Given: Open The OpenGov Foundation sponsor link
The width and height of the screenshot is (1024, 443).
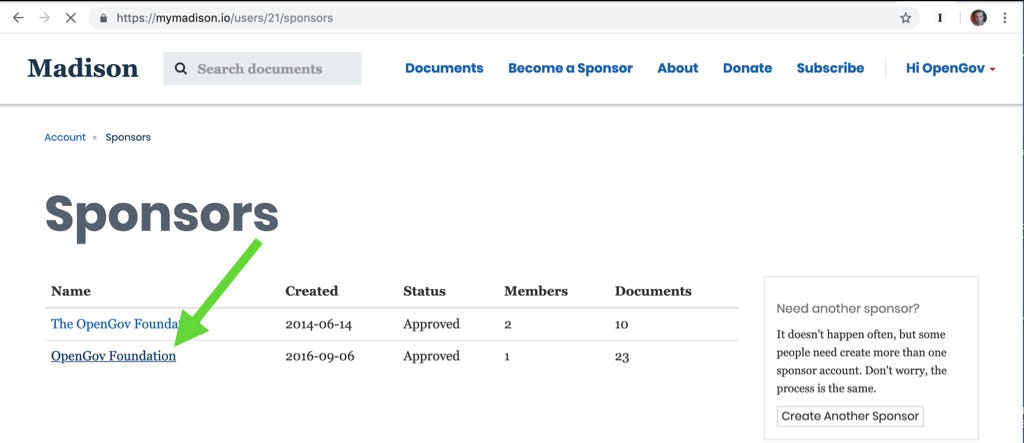Looking at the screenshot, I should tap(115, 324).
